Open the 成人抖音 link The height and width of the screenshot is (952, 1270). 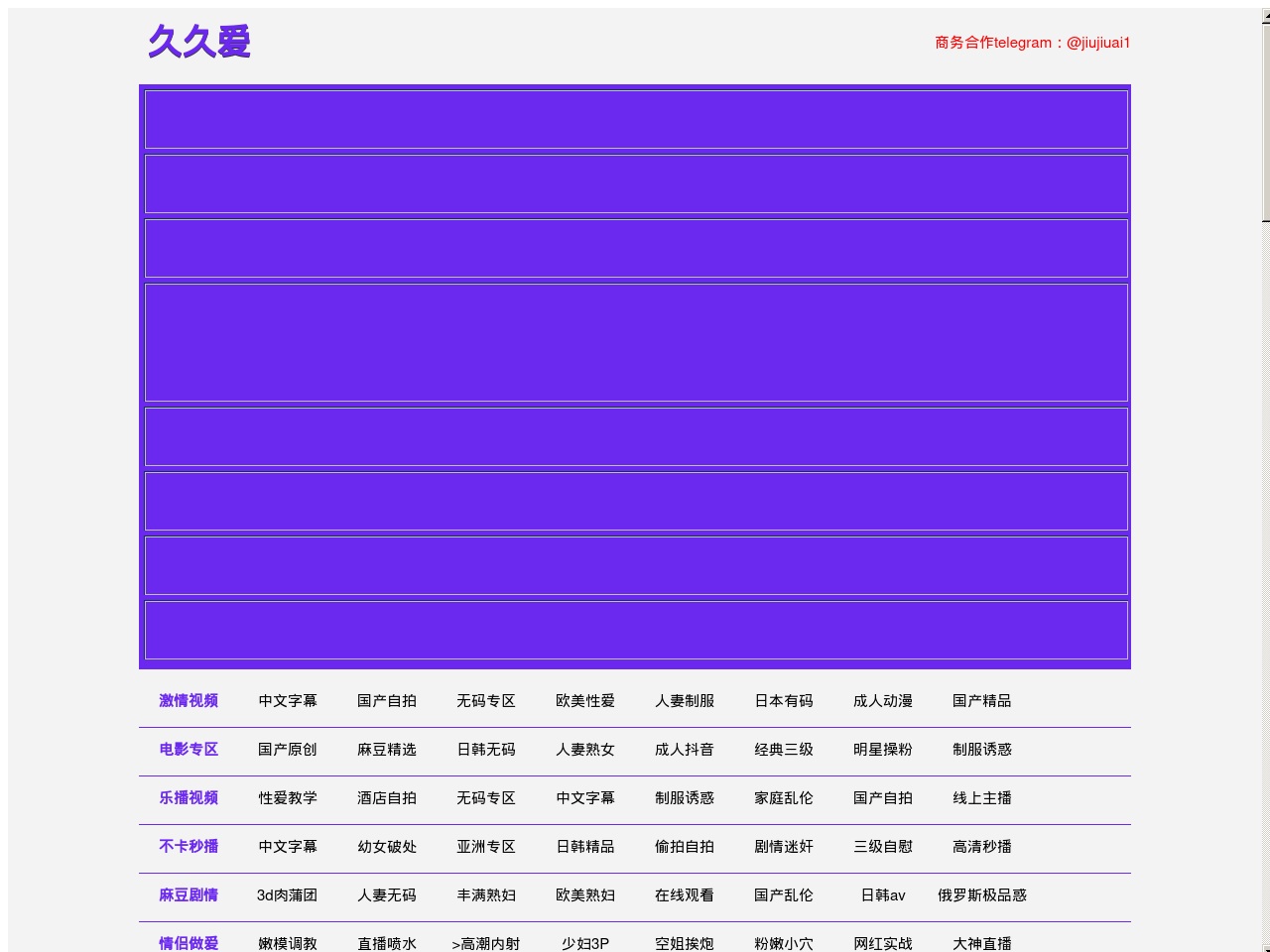click(685, 749)
